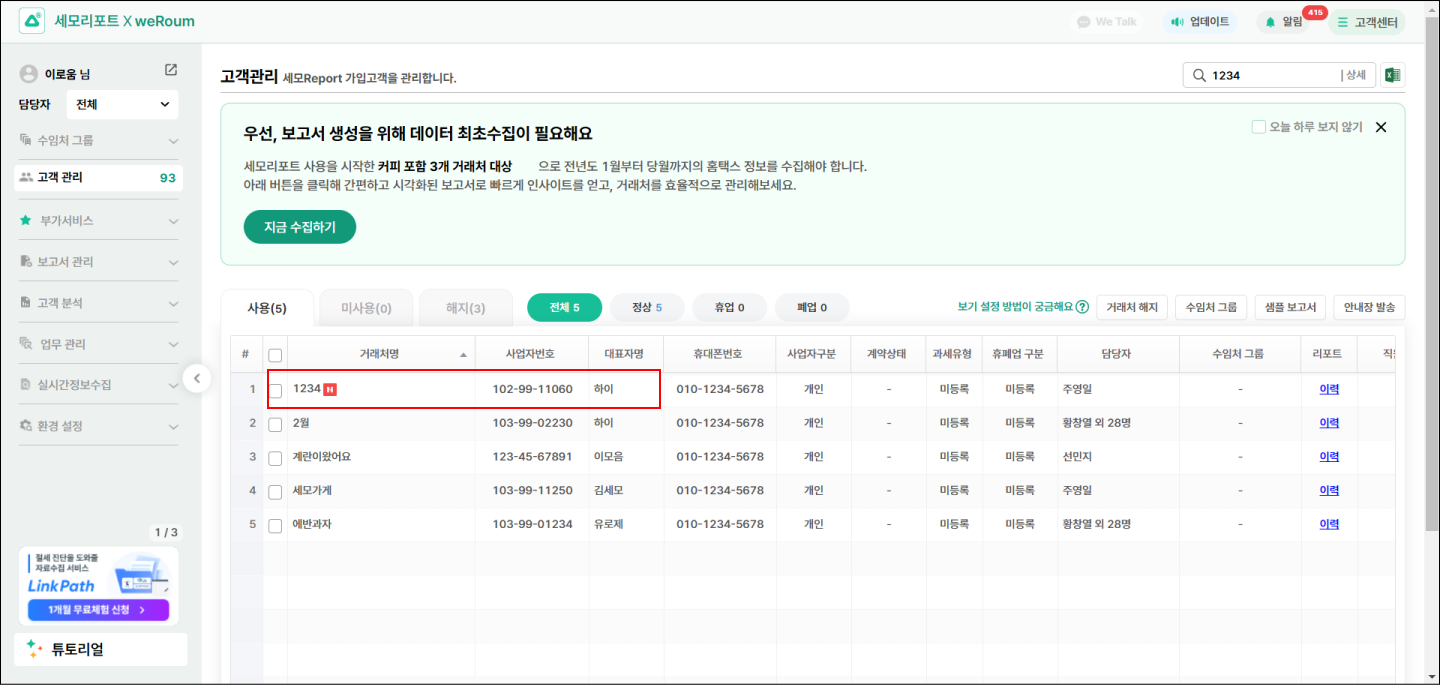Collapse sidebar with the arrow button
1440x685 pixels.
tap(197, 378)
